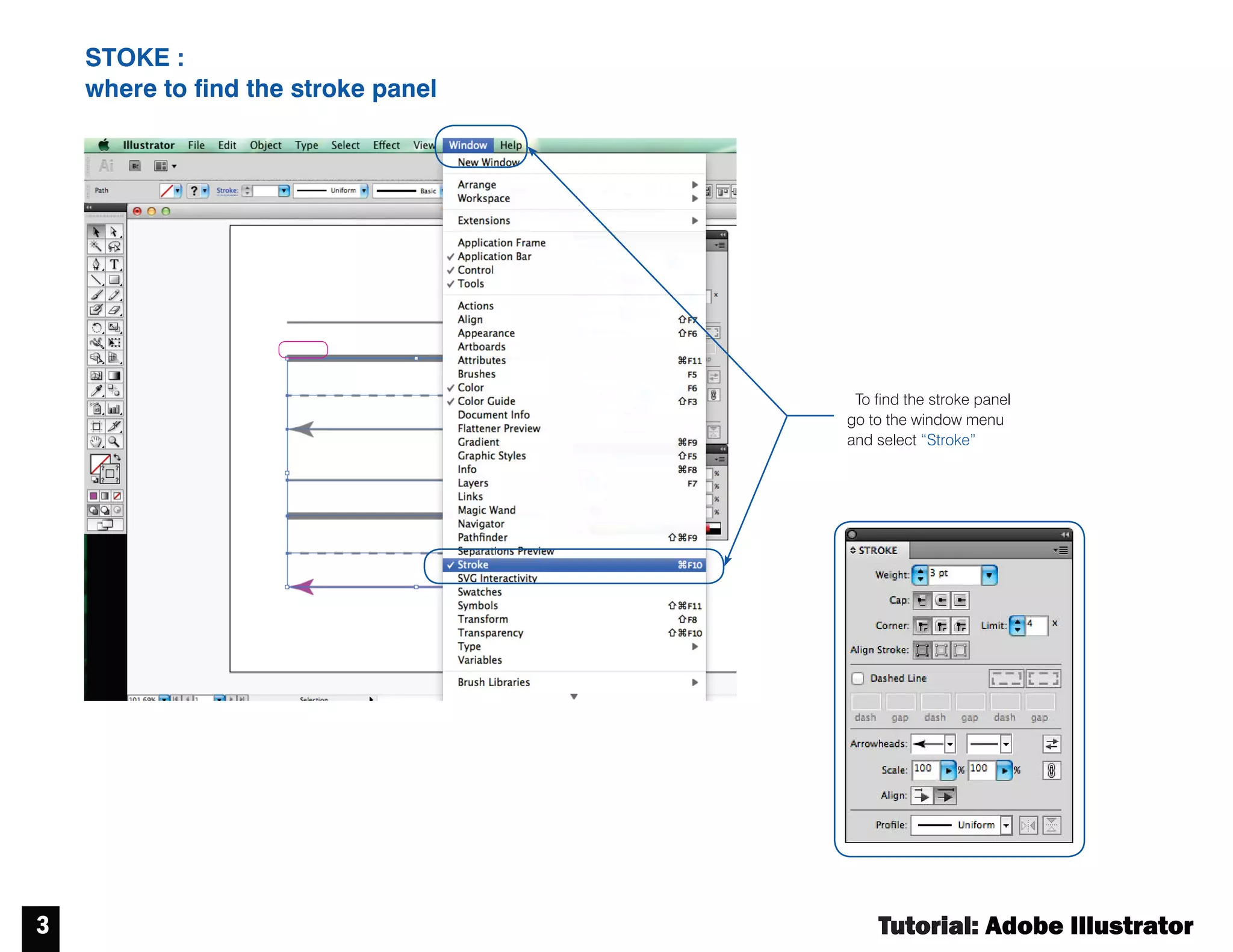Select the Hand tool
The width and height of the screenshot is (1233, 952).
pos(96,442)
